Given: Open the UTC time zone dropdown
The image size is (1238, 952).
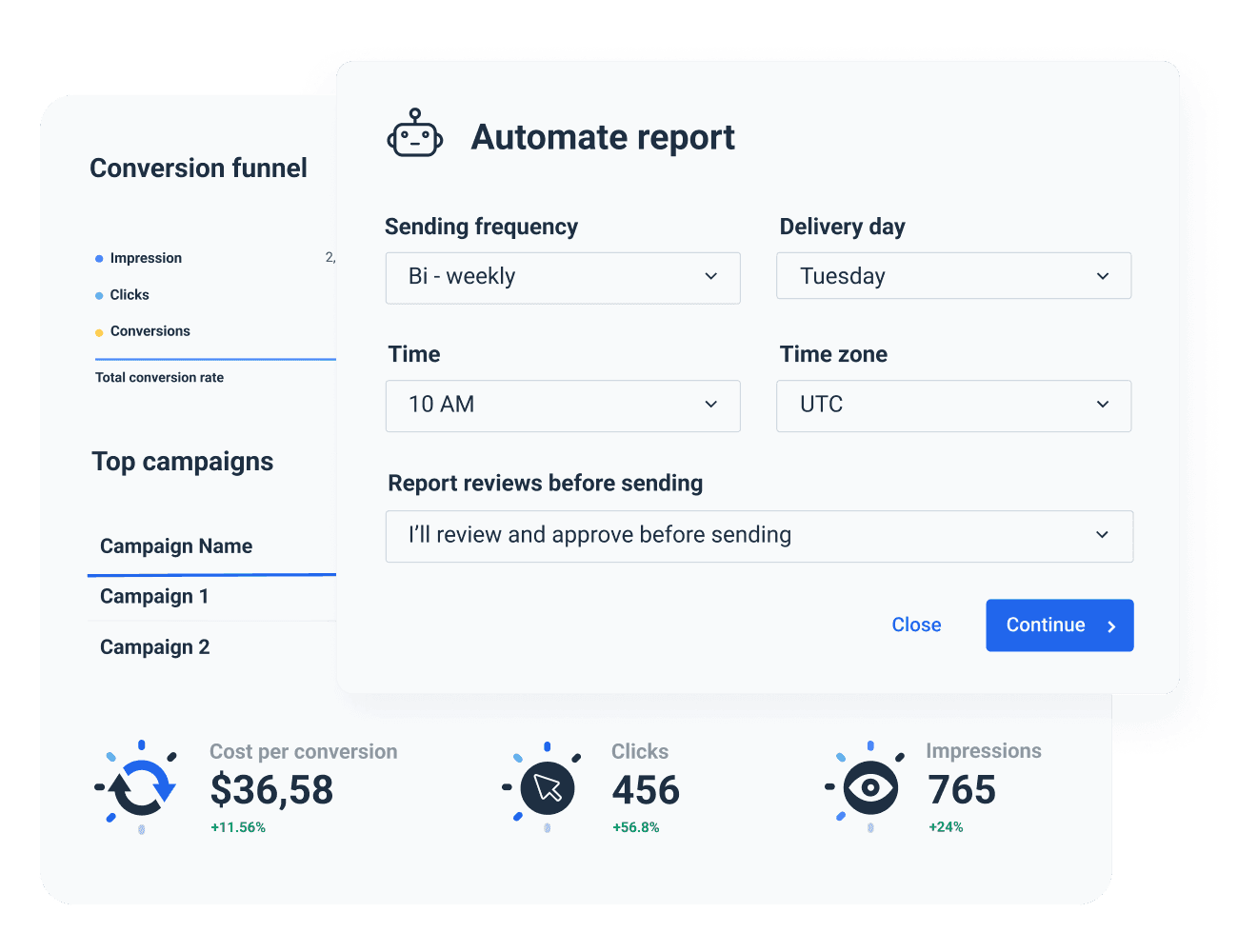Looking at the screenshot, I should coord(952,406).
